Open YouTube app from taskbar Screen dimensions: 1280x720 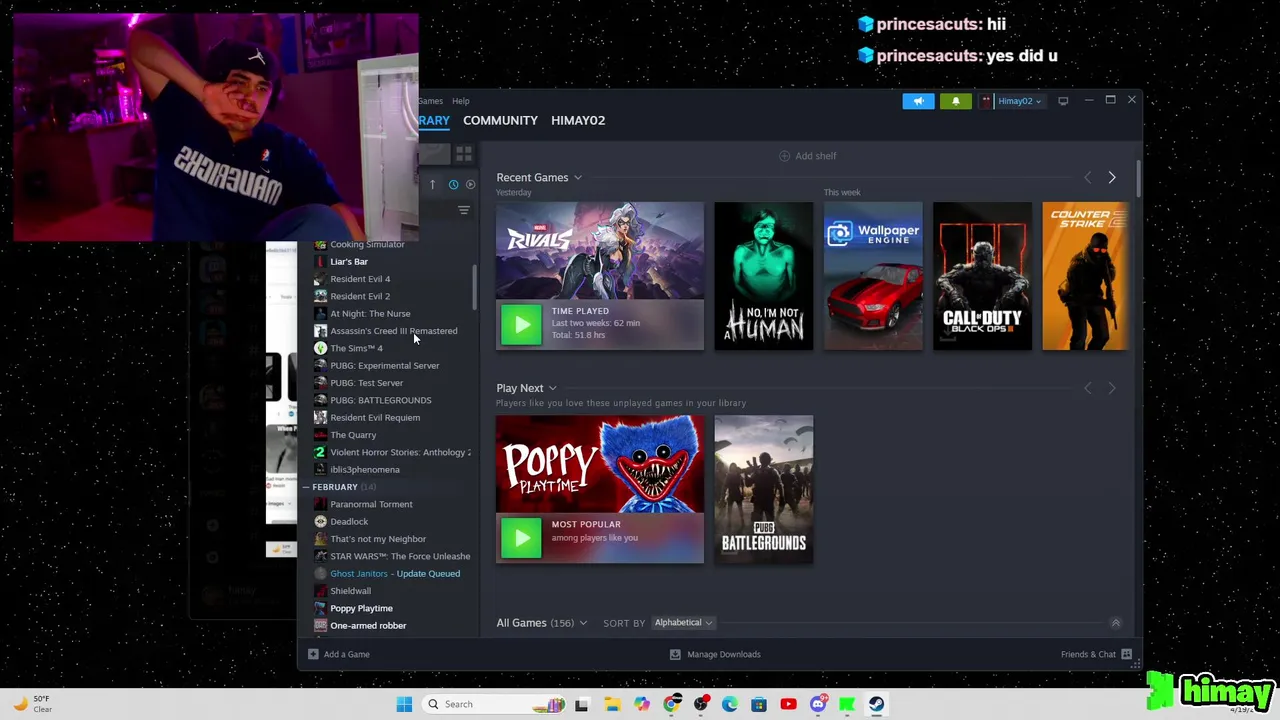pos(788,704)
